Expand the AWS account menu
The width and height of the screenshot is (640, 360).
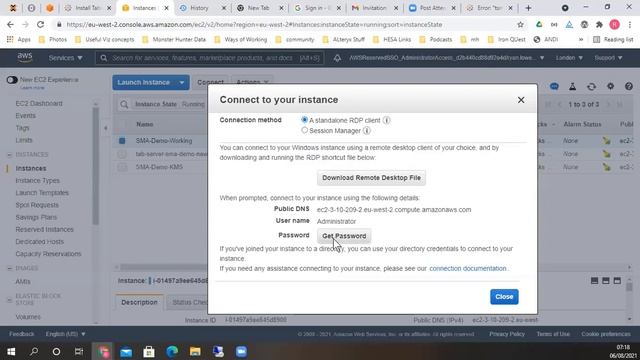446,58
